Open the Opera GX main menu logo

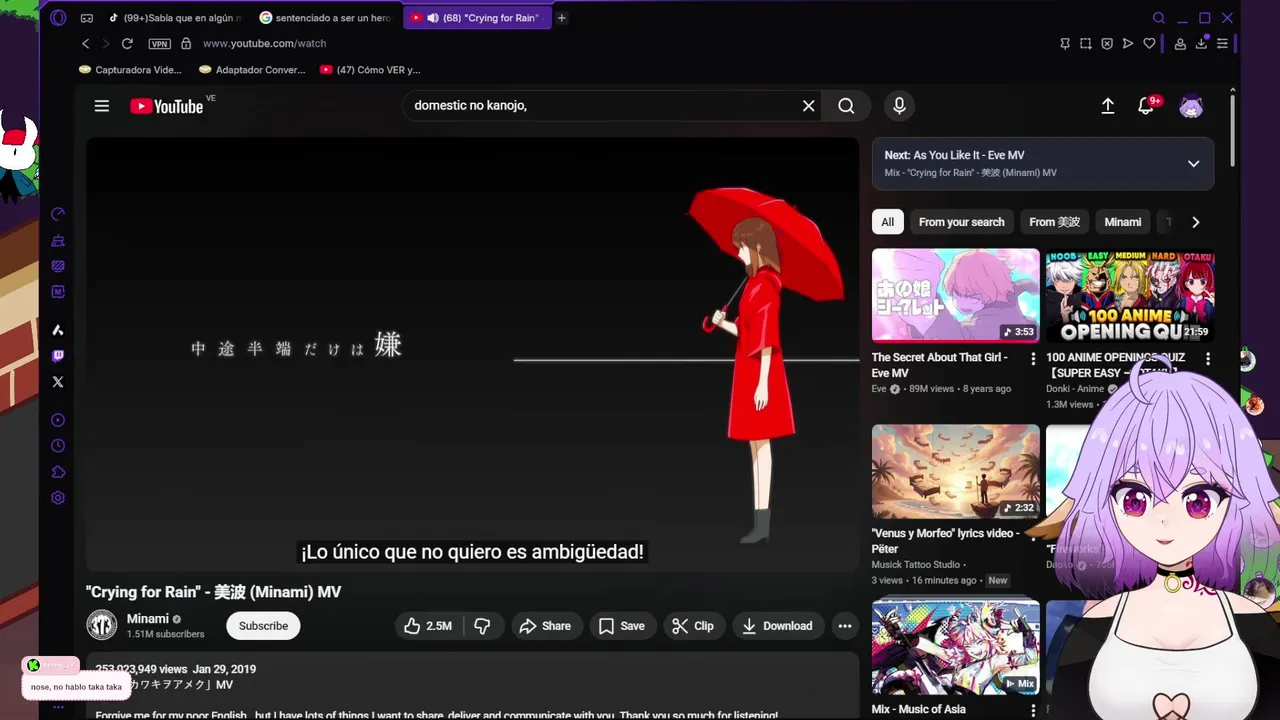pos(58,17)
